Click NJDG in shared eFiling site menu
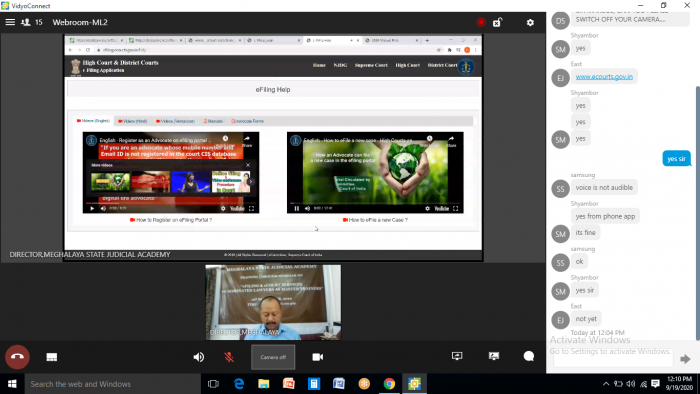The height and width of the screenshot is (394, 700). pos(340,65)
